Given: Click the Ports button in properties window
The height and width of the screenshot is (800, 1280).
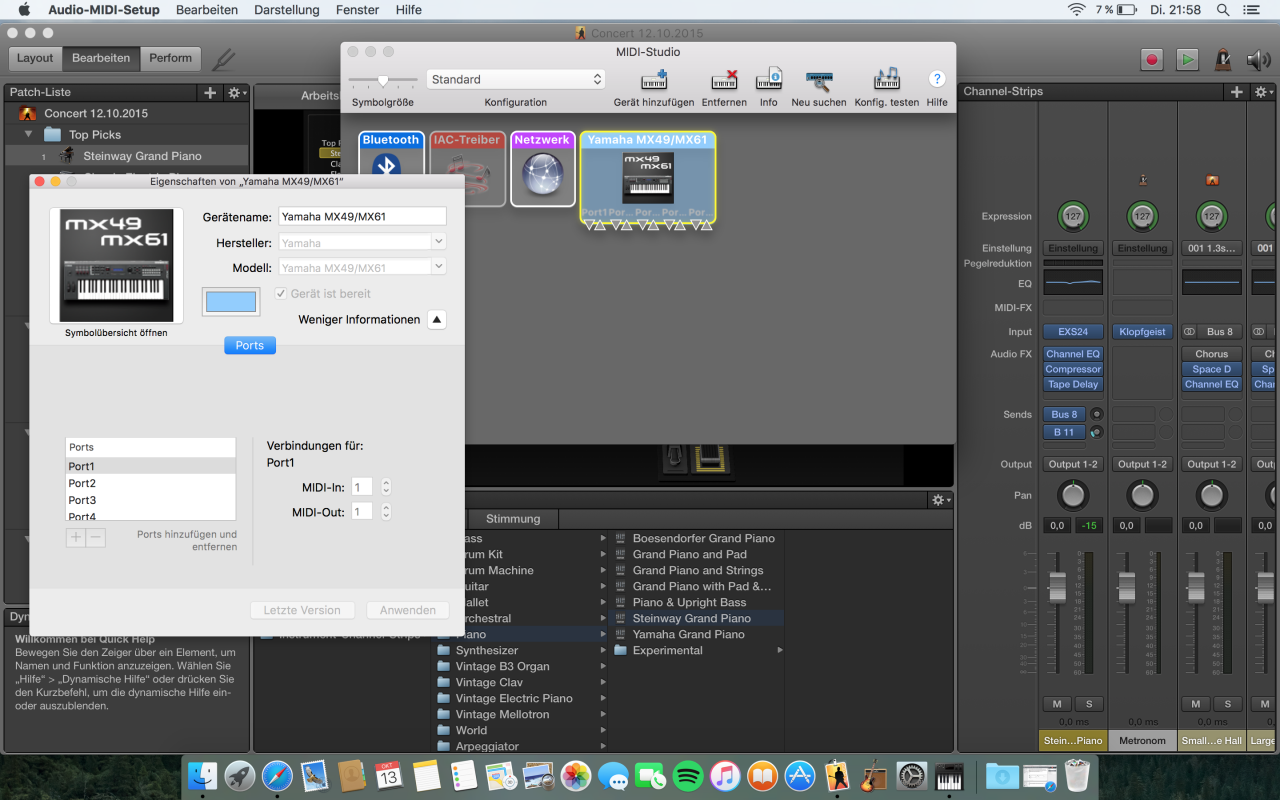Looking at the screenshot, I should (x=250, y=345).
